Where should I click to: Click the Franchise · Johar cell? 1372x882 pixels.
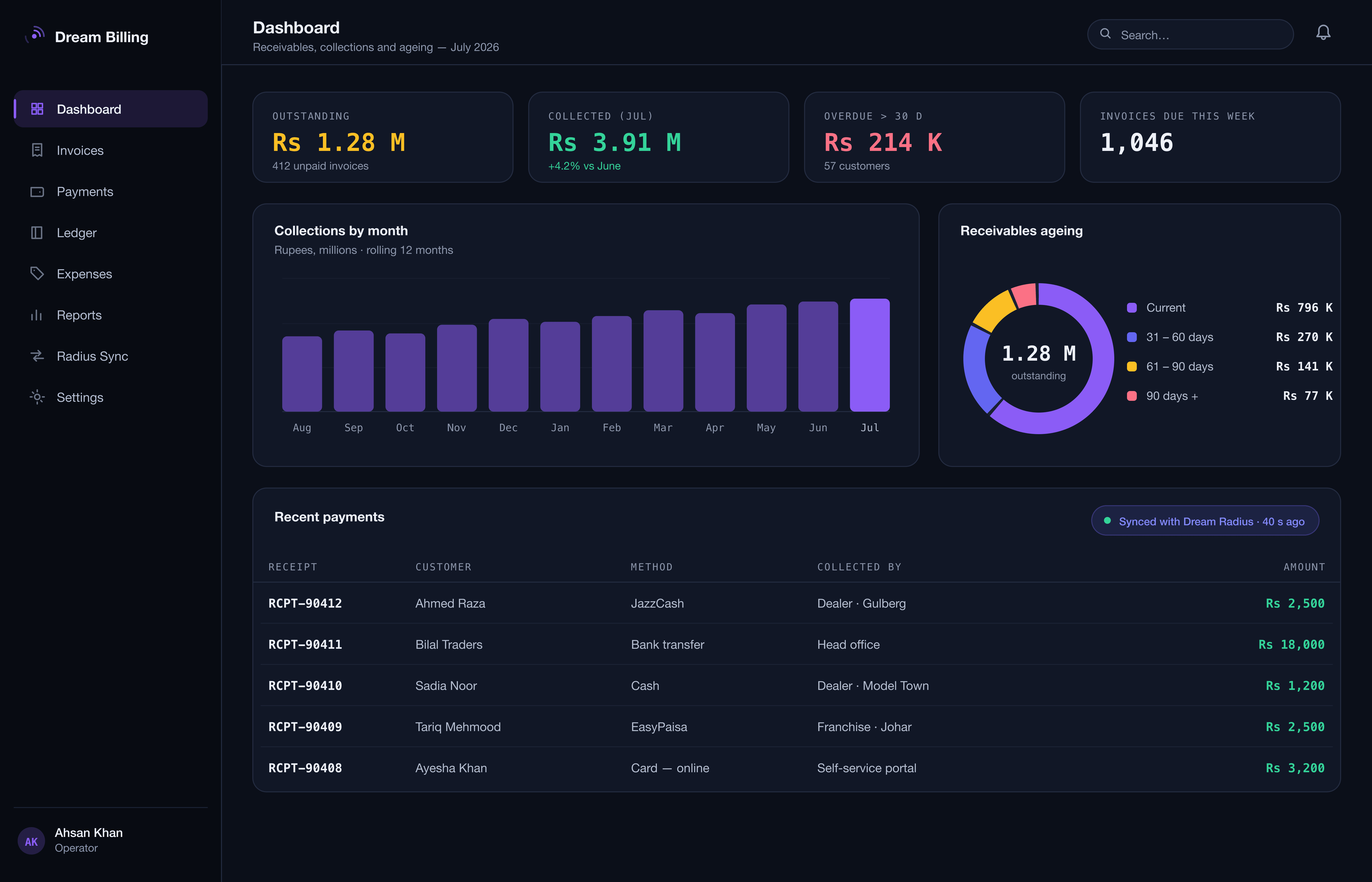coord(864,727)
